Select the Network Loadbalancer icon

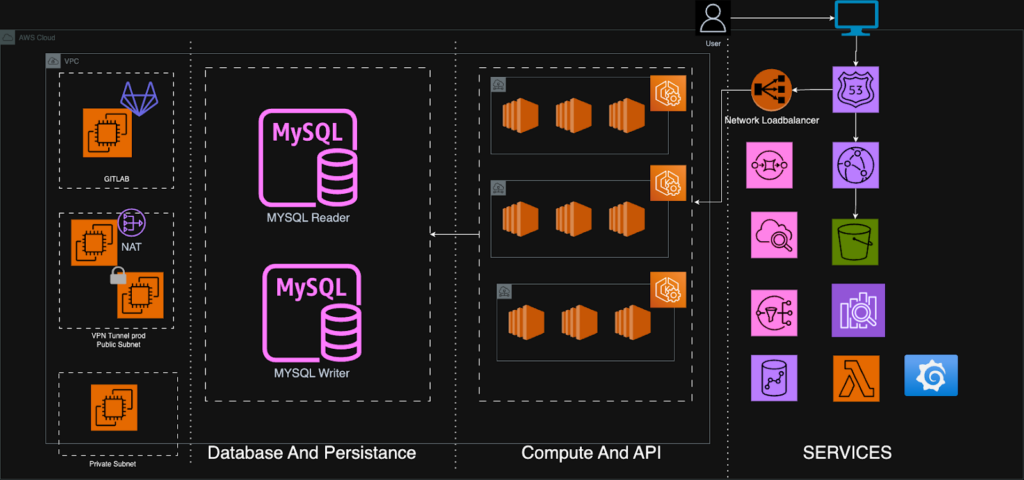tap(771, 91)
